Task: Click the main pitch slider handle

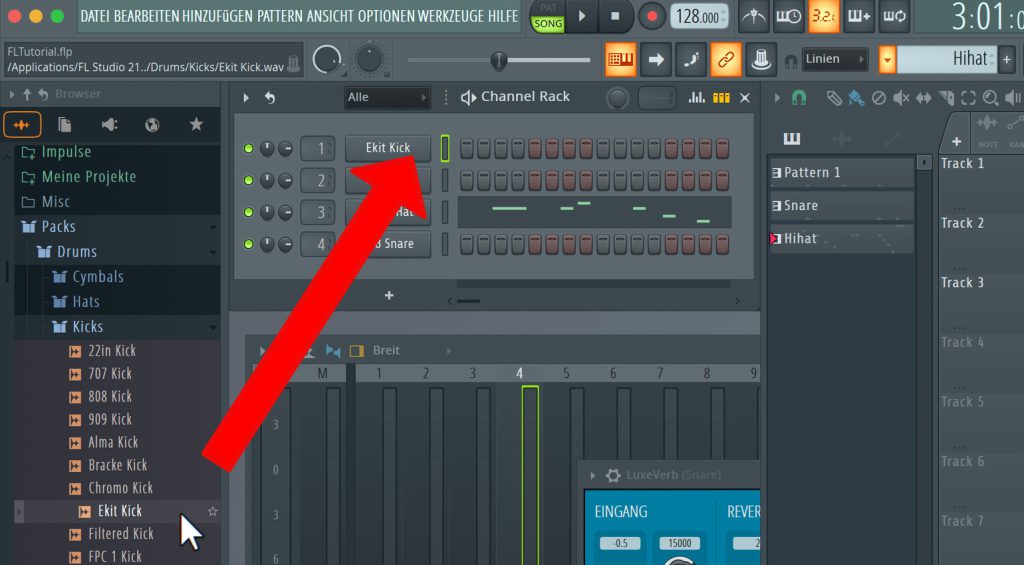Action: (498, 61)
